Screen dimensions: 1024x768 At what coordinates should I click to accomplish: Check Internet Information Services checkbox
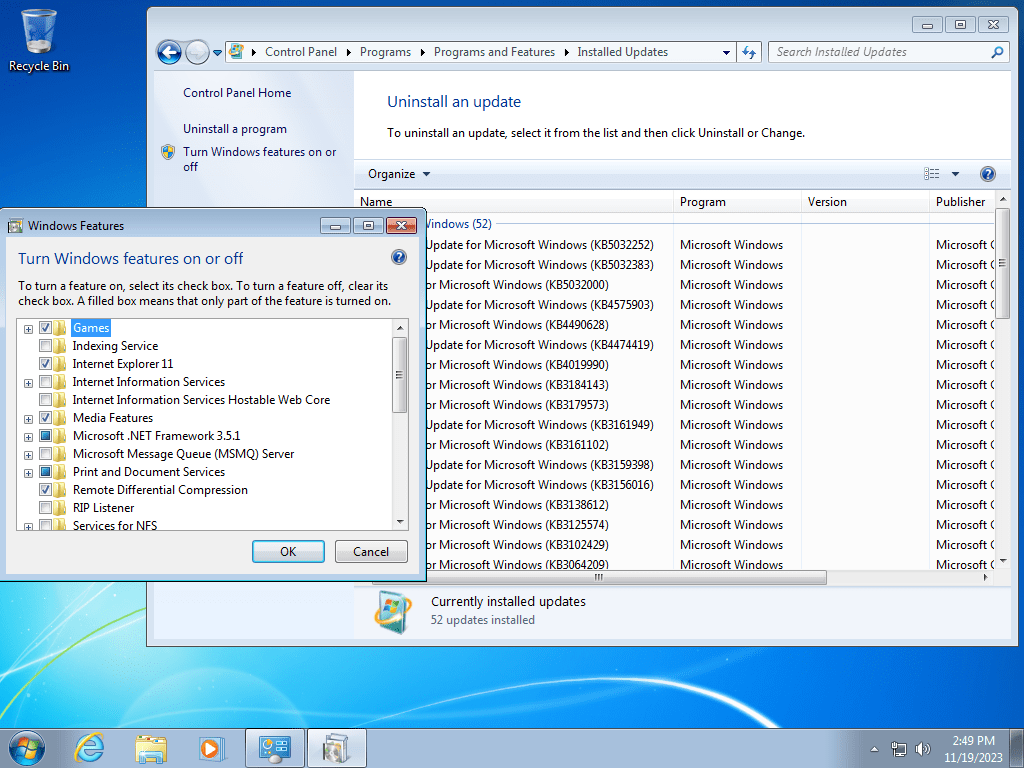point(45,382)
